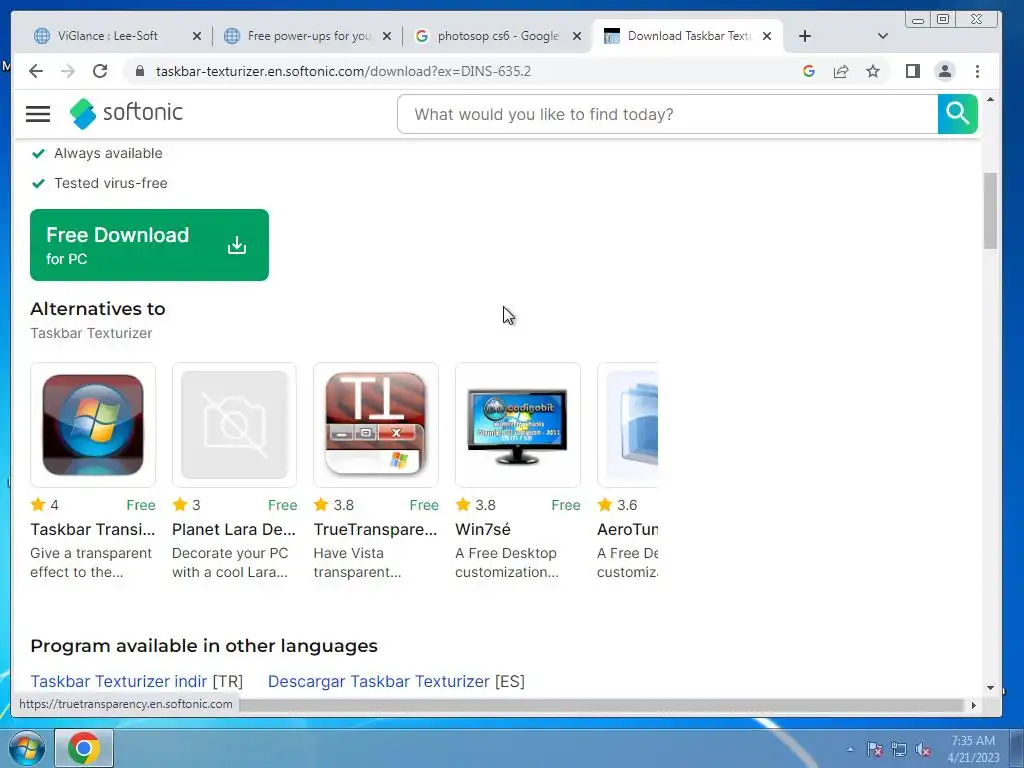Switch to Free power-ups for you tab
1024x768 pixels.
click(x=309, y=36)
